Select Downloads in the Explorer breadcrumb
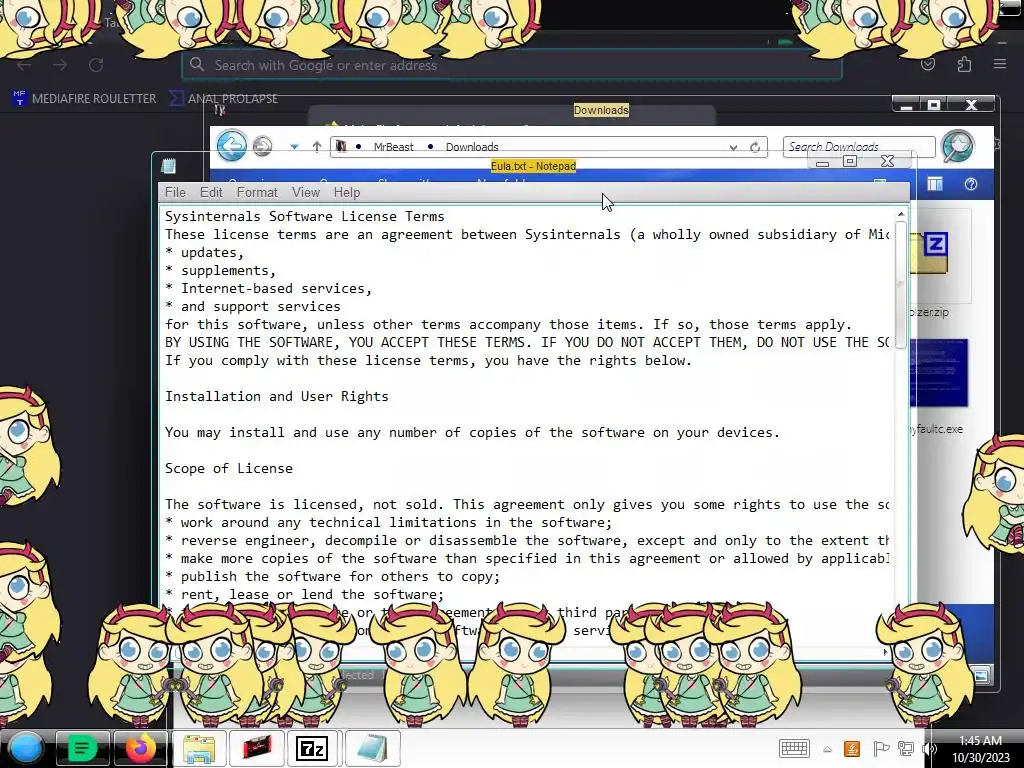The width and height of the screenshot is (1024, 768). tap(472, 147)
